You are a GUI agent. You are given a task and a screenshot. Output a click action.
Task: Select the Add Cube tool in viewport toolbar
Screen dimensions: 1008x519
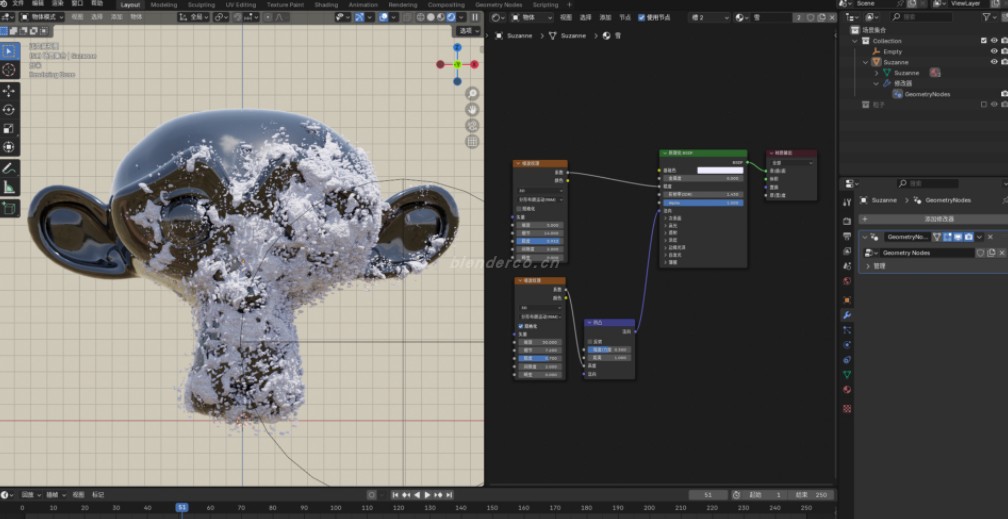pyautogui.click(x=10, y=208)
